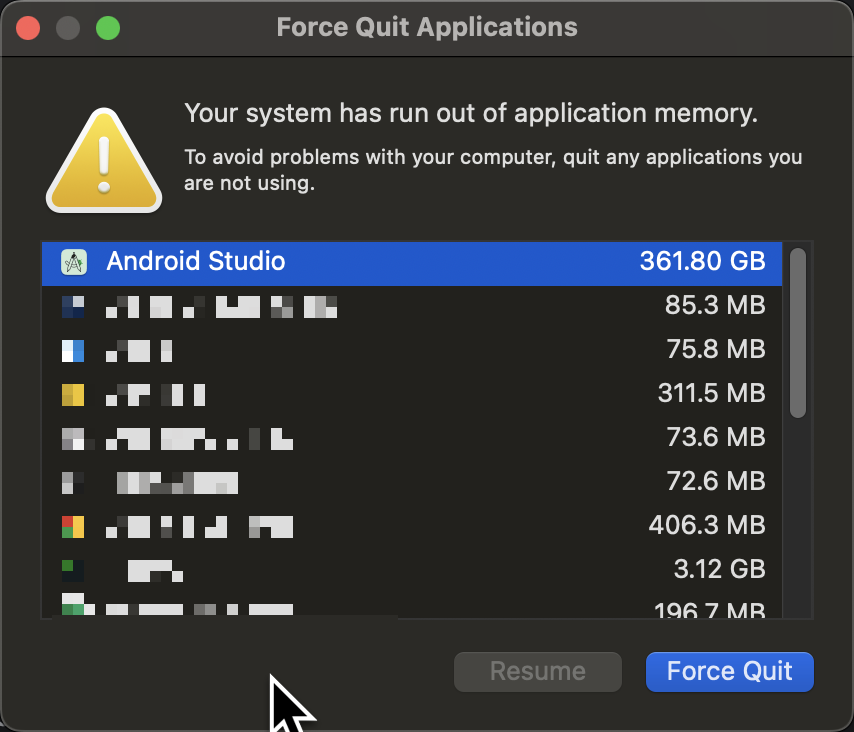Select the partially visible 196.7 MB row
854x732 pixels.
400,609
